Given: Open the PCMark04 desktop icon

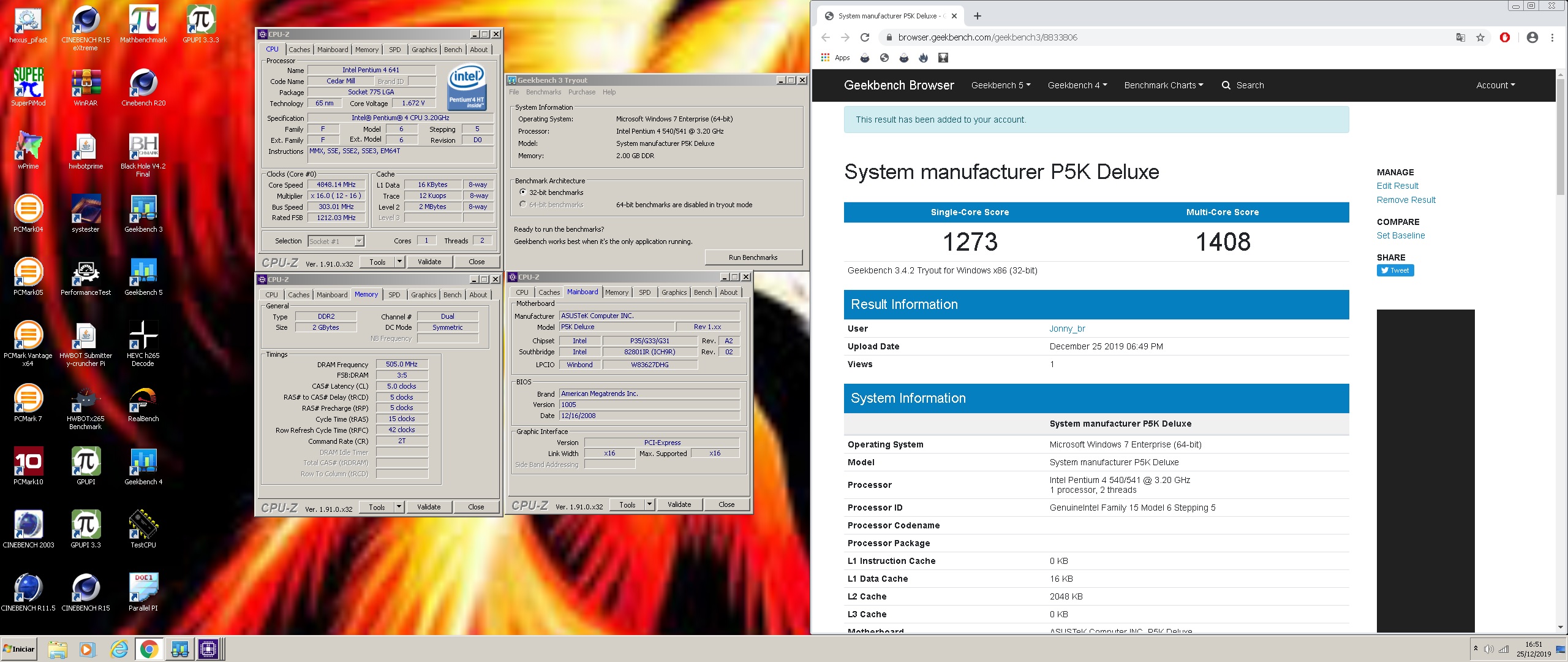Looking at the screenshot, I should coord(28,213).
